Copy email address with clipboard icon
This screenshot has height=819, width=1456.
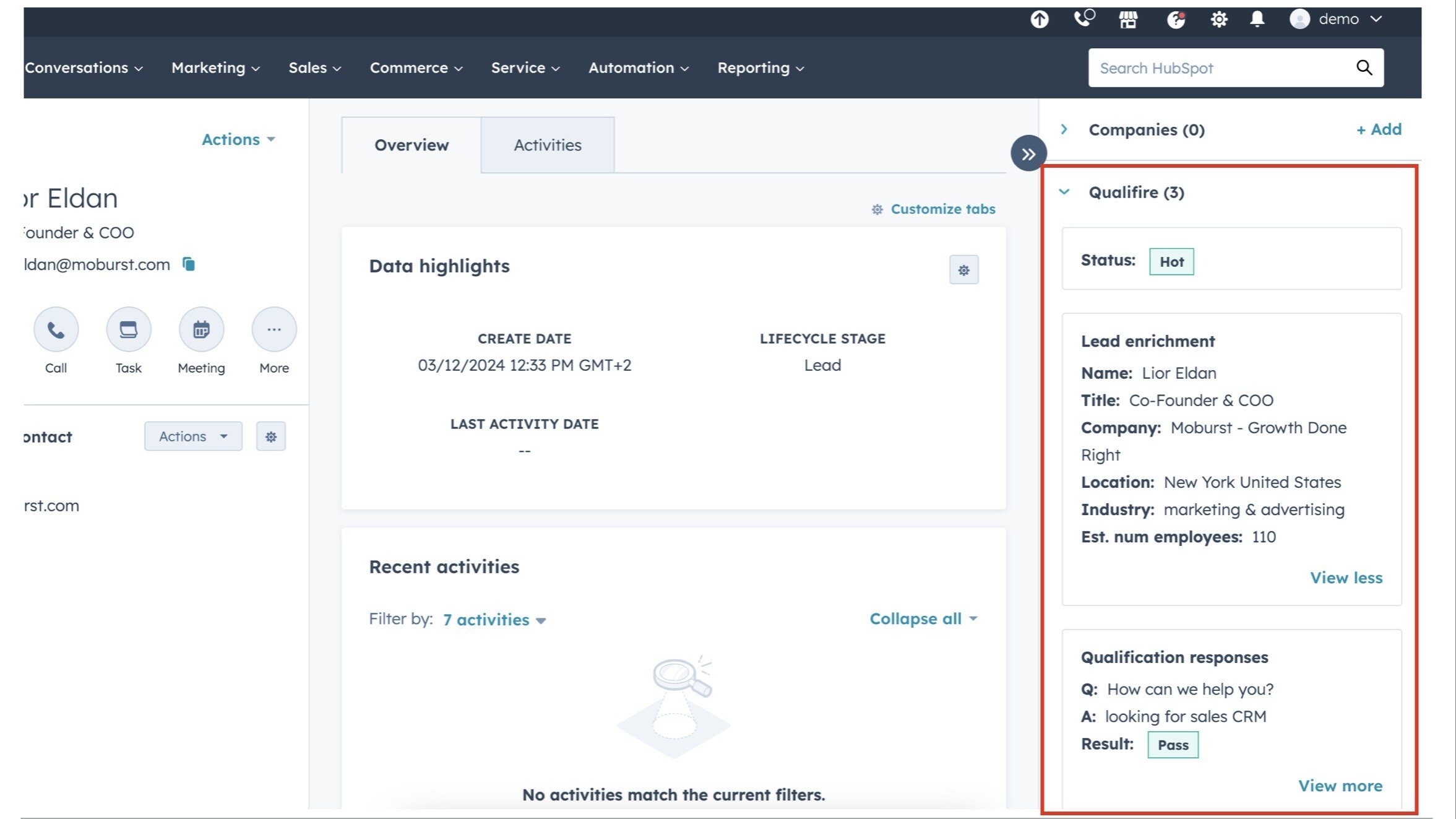tap(189, 264)
